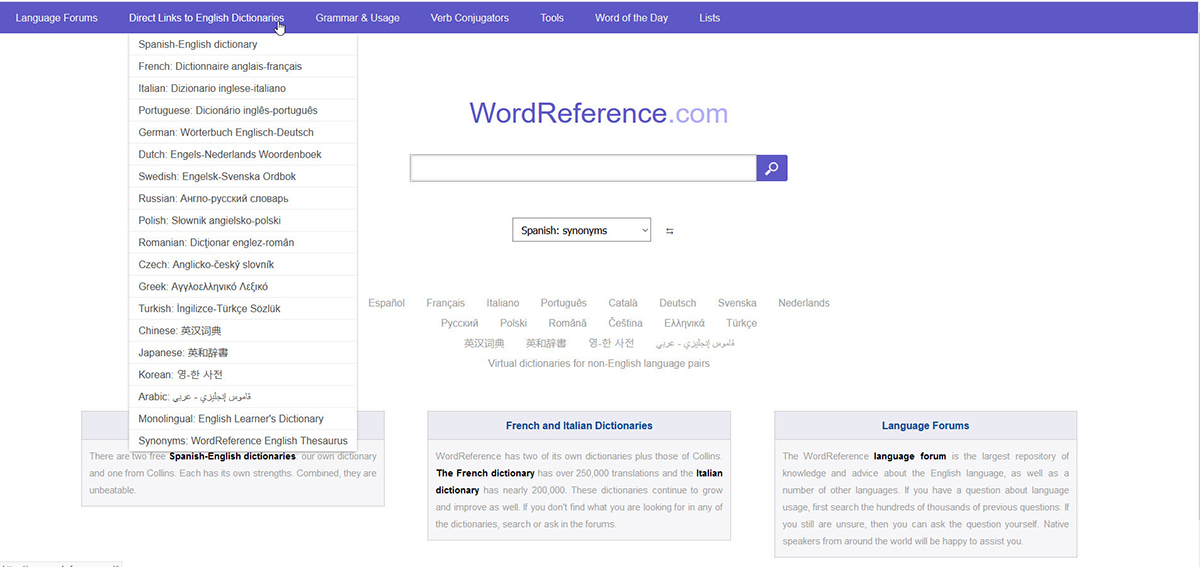Open Virtual dictionaries for non-English language pairs
The width and height of the screenshot is (1200, 567).
[x=599, y=364]
